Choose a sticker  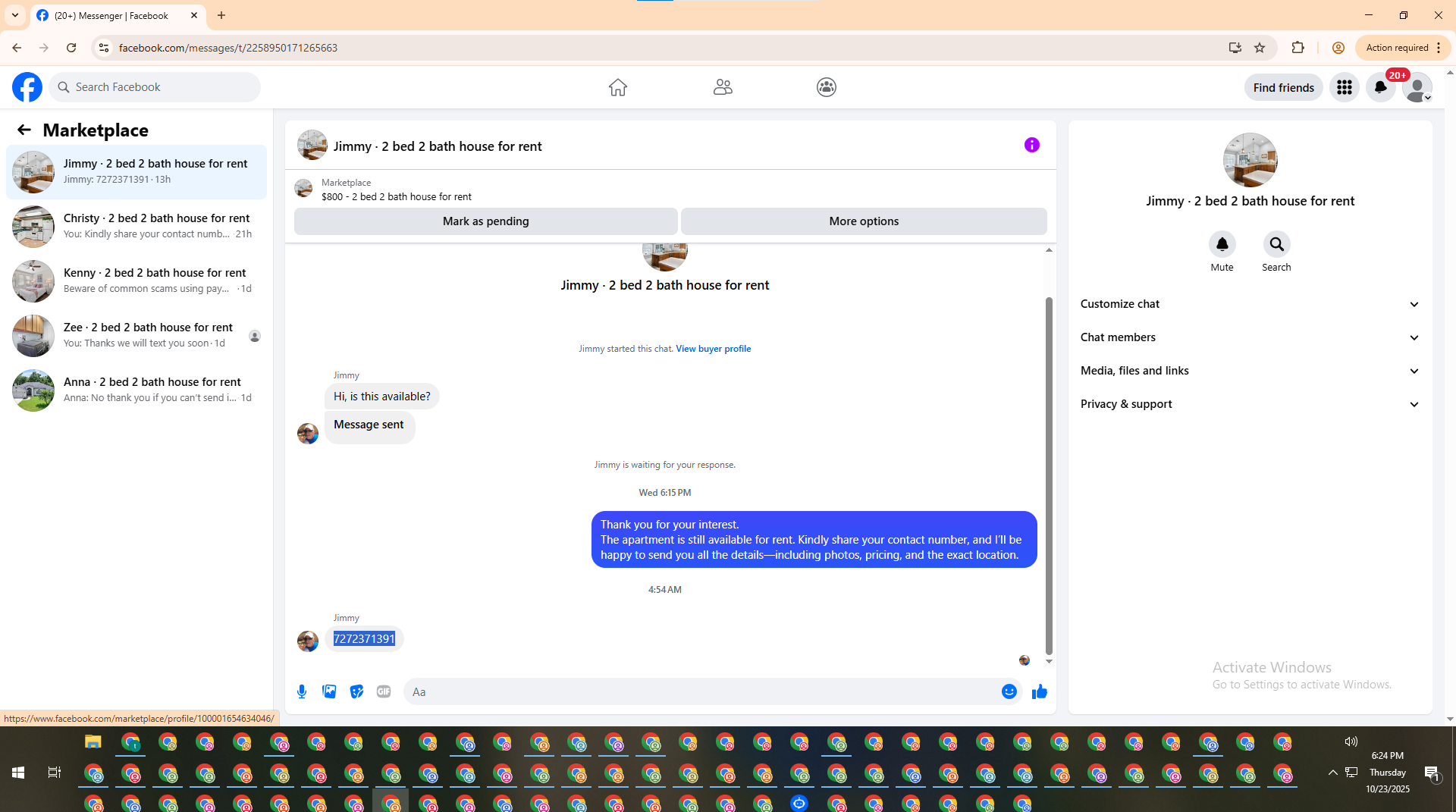point(356,691)
